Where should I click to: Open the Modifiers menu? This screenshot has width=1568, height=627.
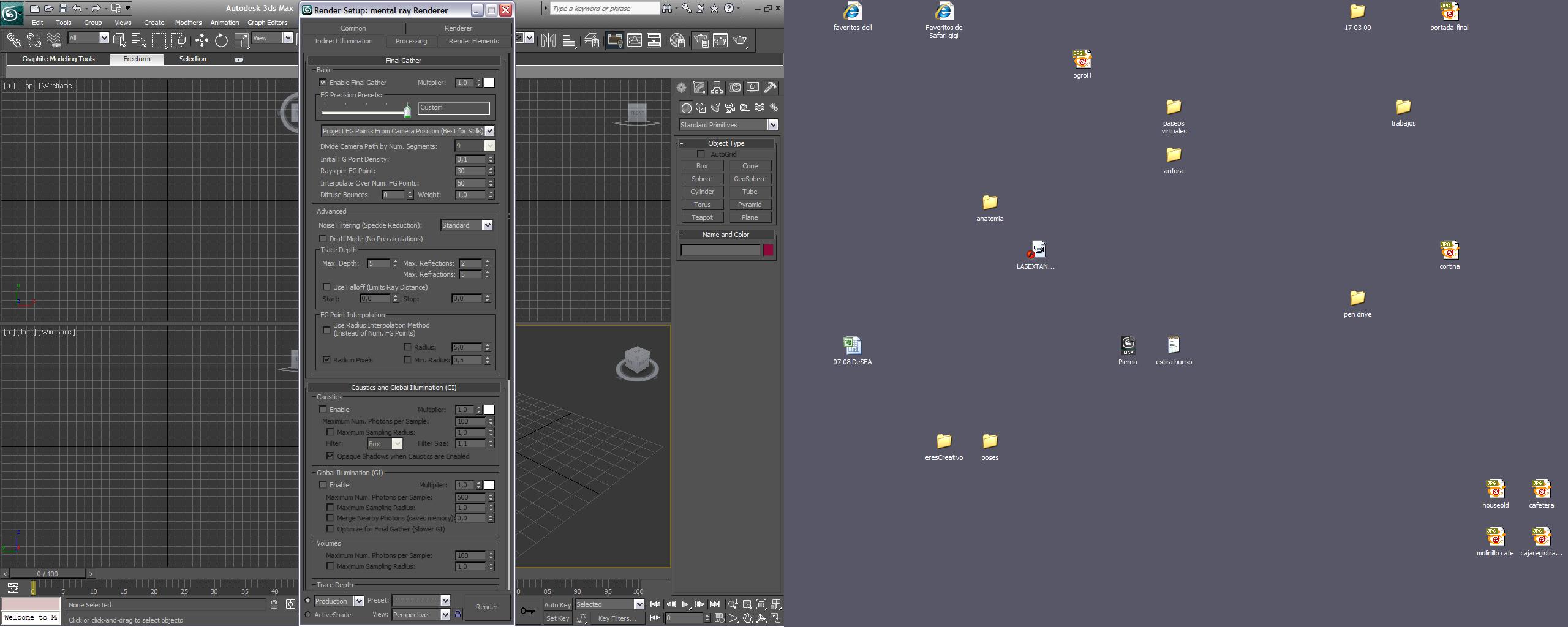(x=188, y=23)
